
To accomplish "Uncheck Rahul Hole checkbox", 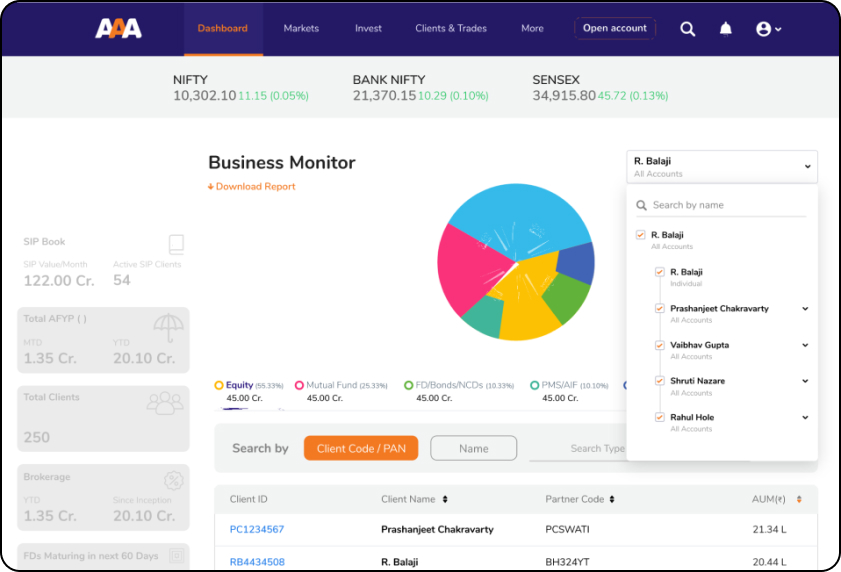I will 660,417.
